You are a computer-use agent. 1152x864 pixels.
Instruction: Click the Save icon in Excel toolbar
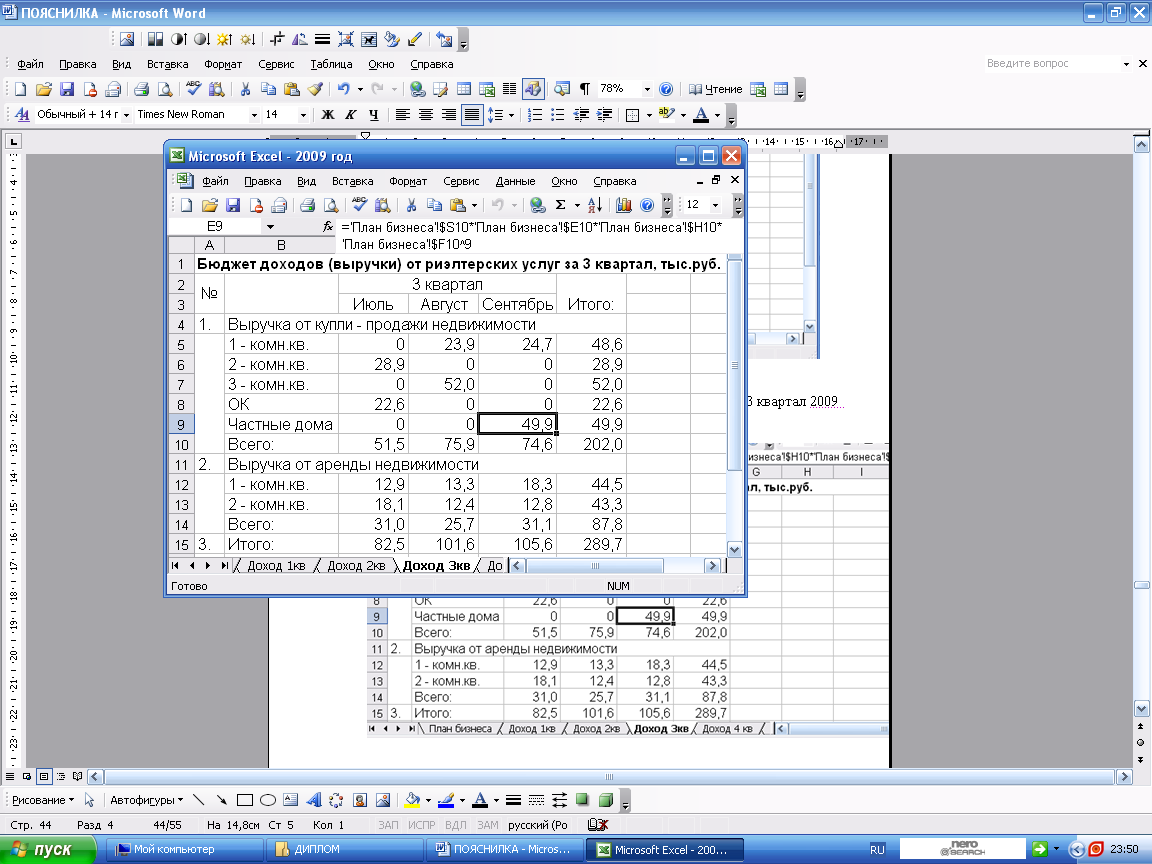(x=233, y=205)
